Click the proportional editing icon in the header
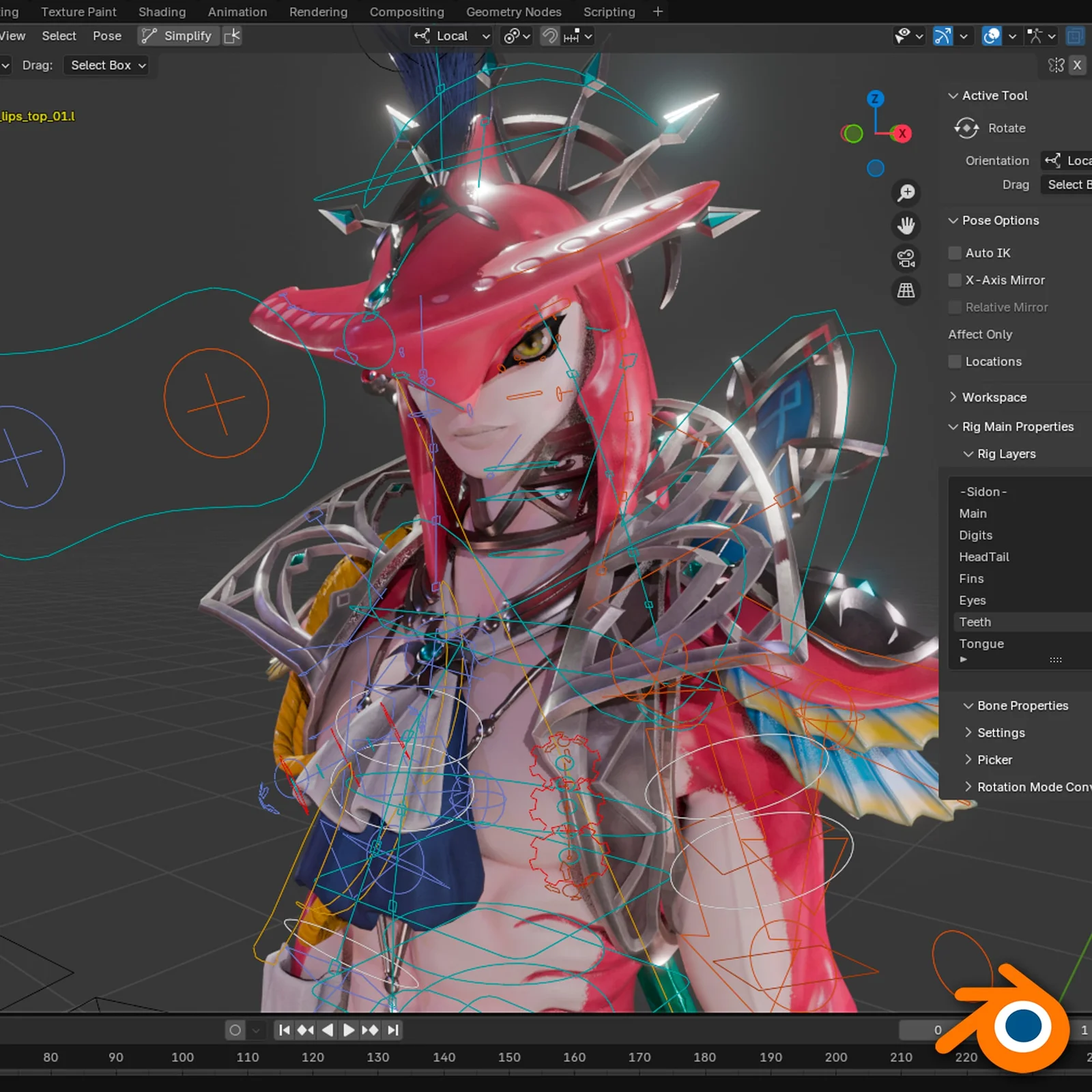The width and height of the screenshot is (1092, 1092). pyautogui.click(x=512, y=36)
